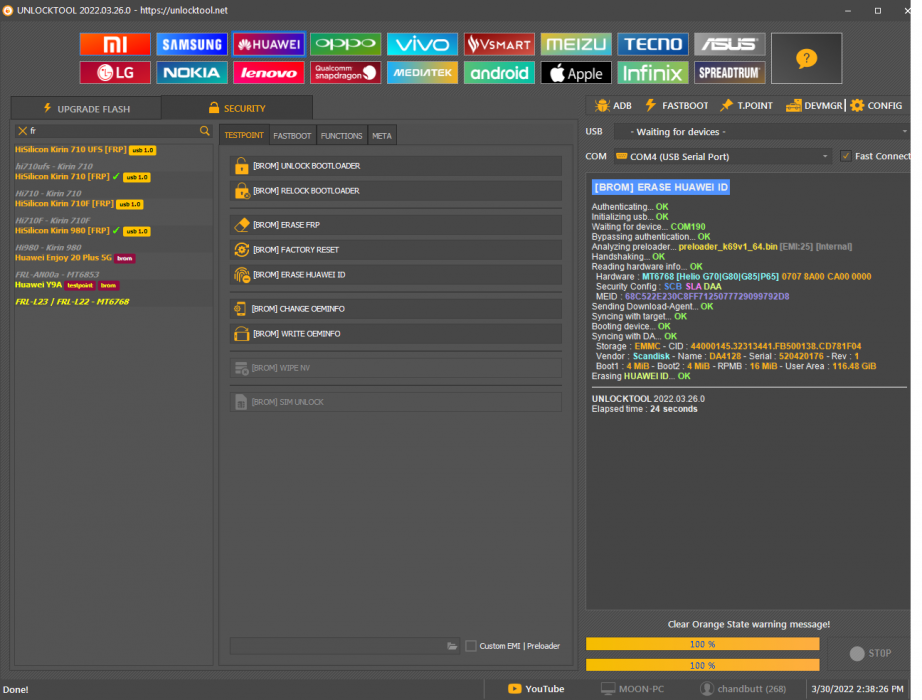
Task: Run BROM Unlock Bootloader
Action: coord(396,166)
